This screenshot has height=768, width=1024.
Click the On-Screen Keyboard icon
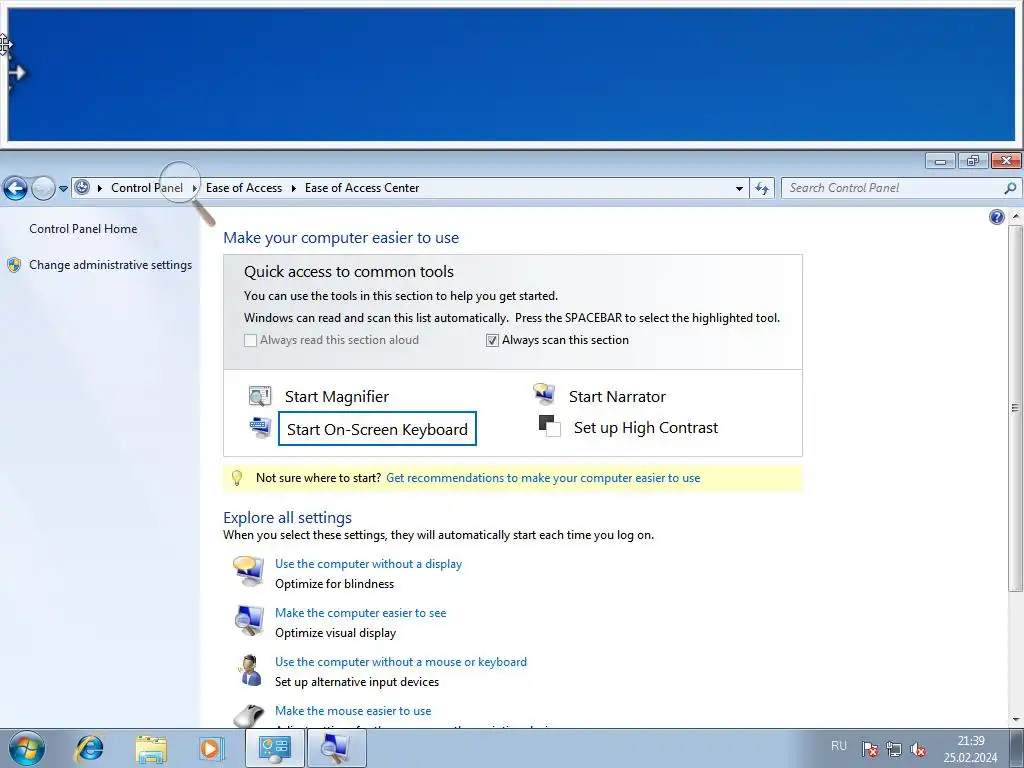point(261,428)
